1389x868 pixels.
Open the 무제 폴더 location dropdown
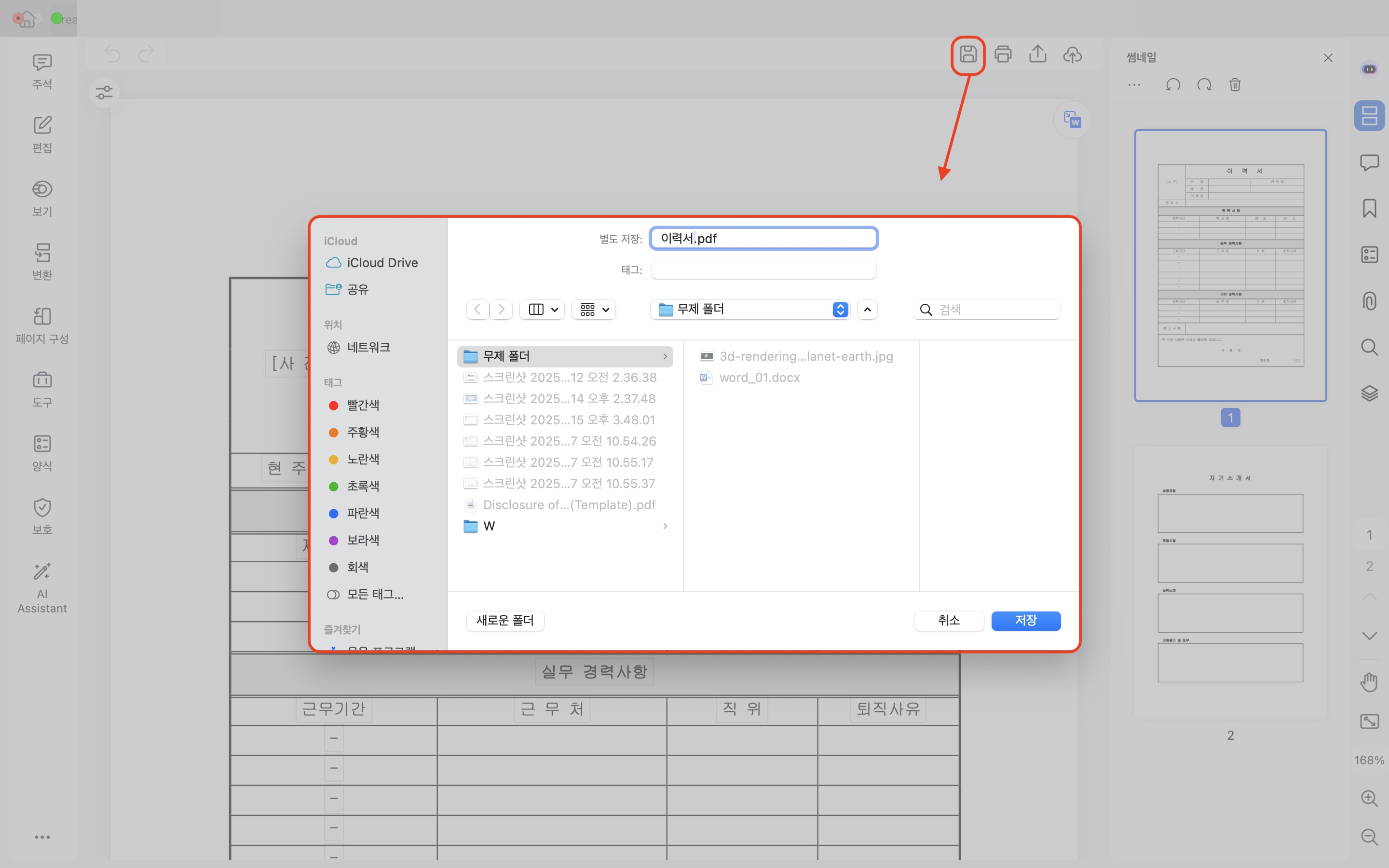point(749,310)
